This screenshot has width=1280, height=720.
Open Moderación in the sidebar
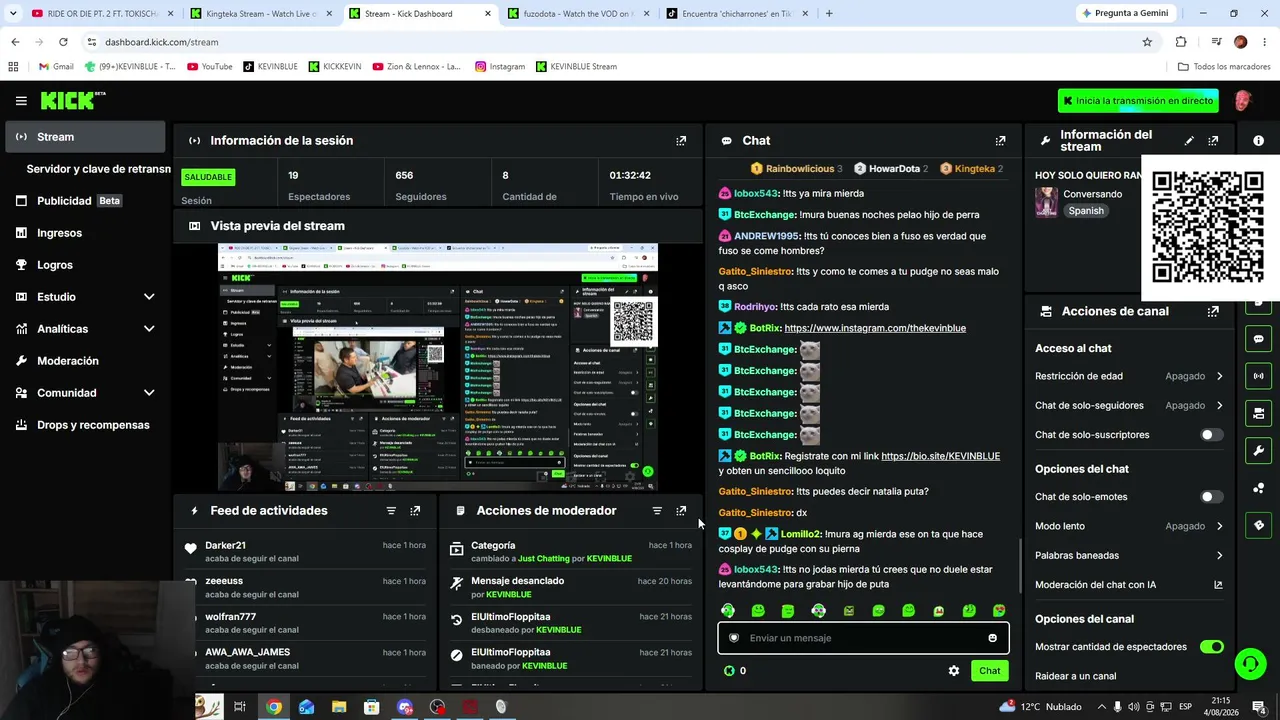(x=85, y=361)
